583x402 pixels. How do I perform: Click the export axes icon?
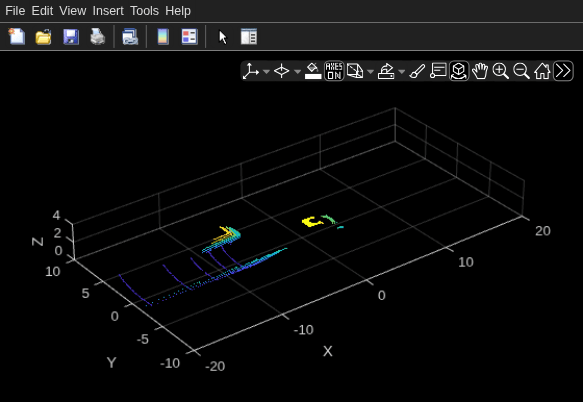tap(386, 71)
